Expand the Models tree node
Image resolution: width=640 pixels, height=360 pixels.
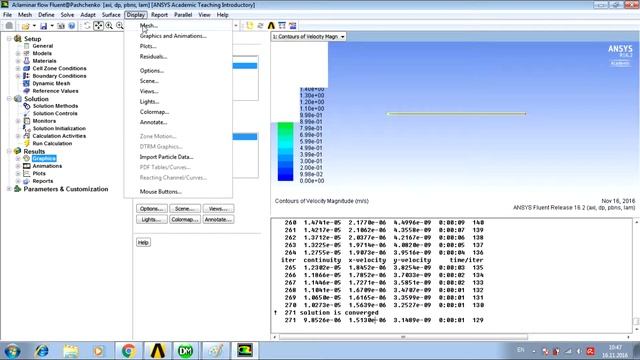tap(18, 53)
